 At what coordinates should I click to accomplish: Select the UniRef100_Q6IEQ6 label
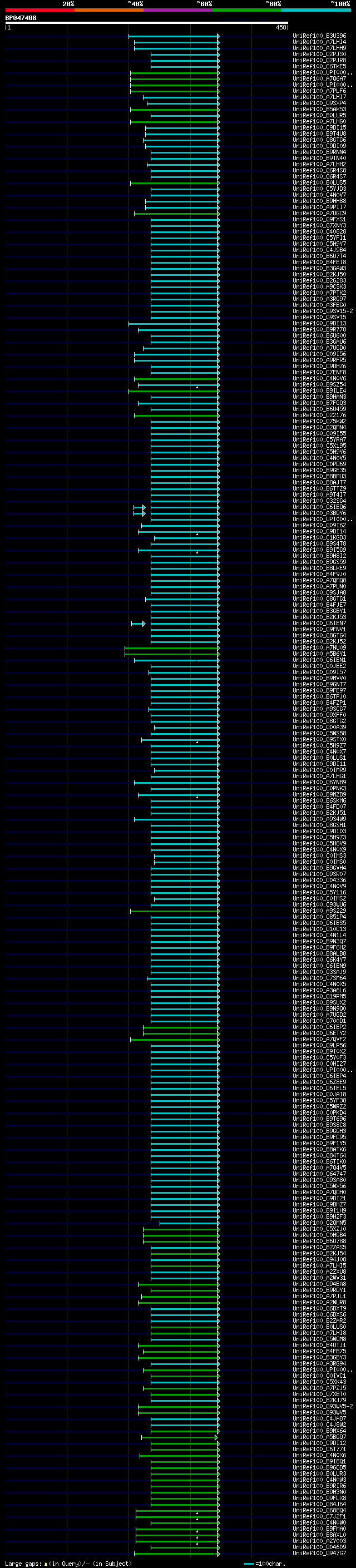coord(319,507)
